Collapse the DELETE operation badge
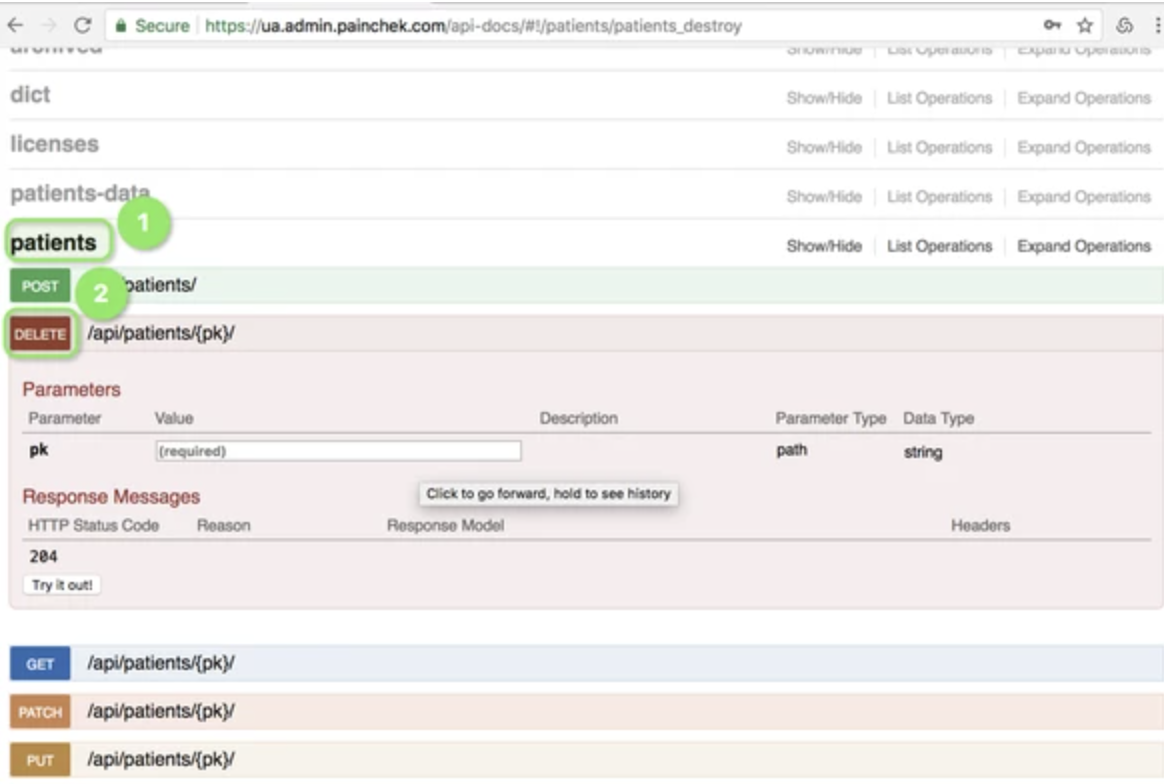This screenshot has height=784, width=1164. (40, 334)
